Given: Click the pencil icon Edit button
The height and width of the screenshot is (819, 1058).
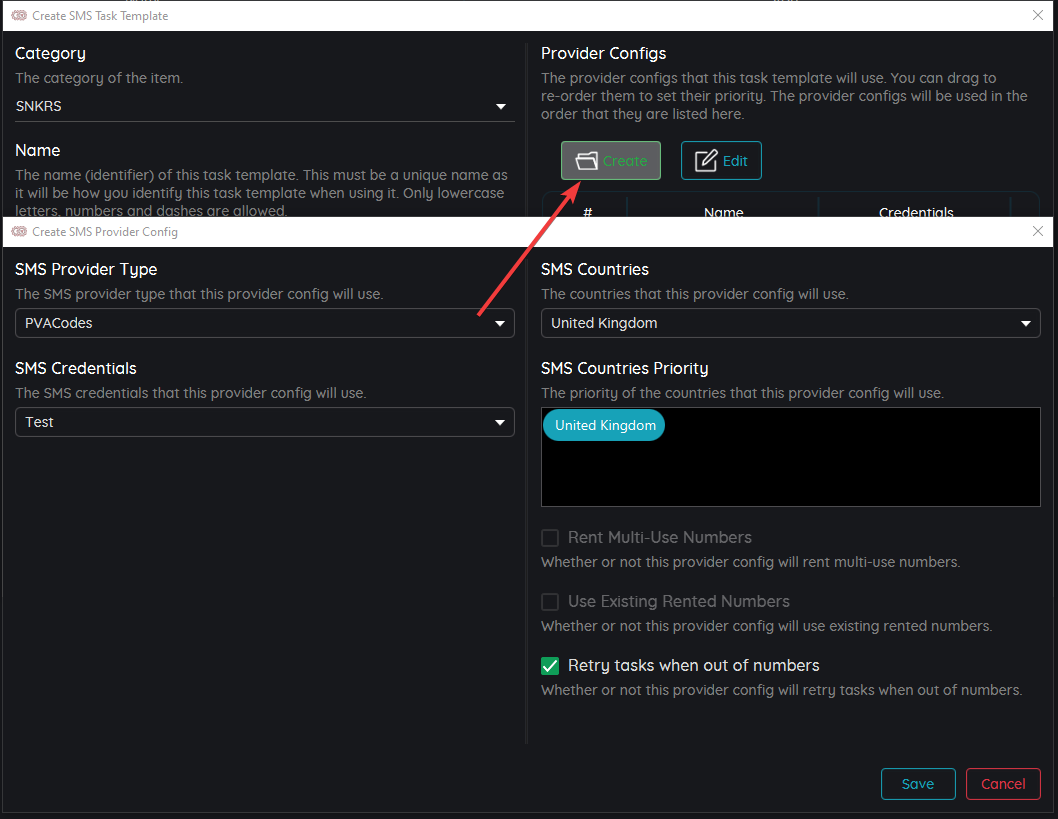Looking at the screenshot, I should tap(721, 160).
